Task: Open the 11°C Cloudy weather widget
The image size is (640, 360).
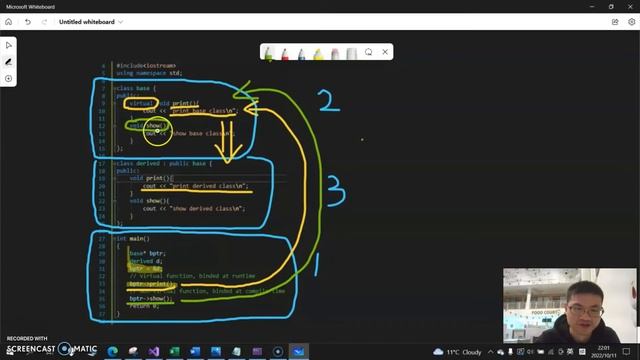Action: click(457, 352)
